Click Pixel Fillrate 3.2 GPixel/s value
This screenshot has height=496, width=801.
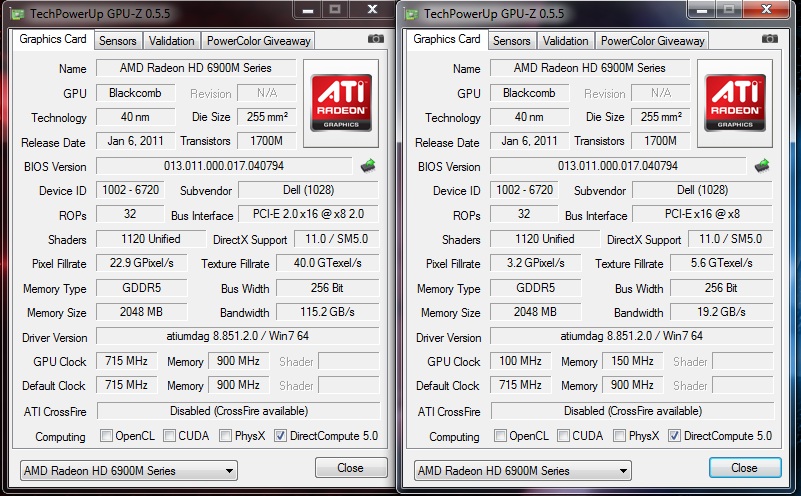pos(535,263)
